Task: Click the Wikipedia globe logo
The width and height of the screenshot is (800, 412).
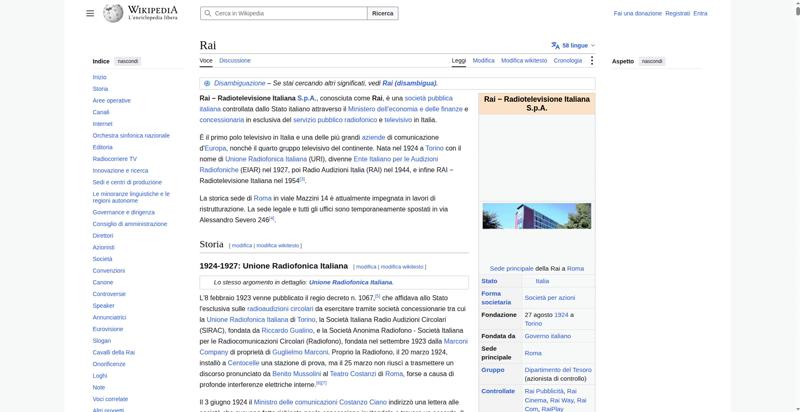Action: pyautogui.click(x=113, y=13)
